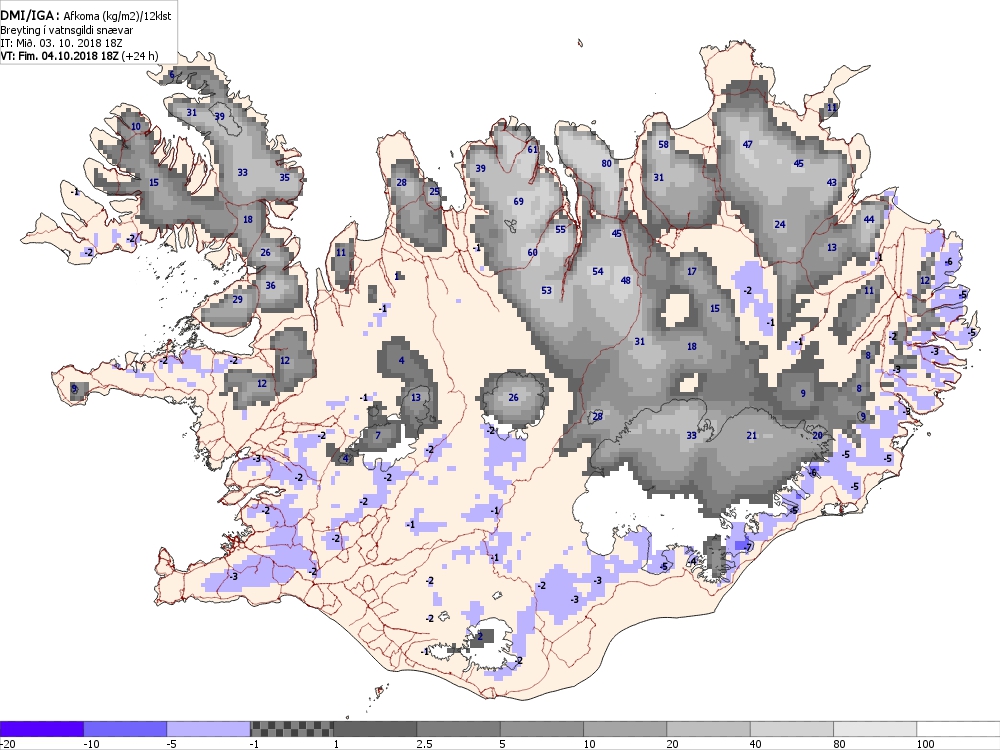Click the map value '69'
Screen dimensions: 1000x750
tap(518, 202)
